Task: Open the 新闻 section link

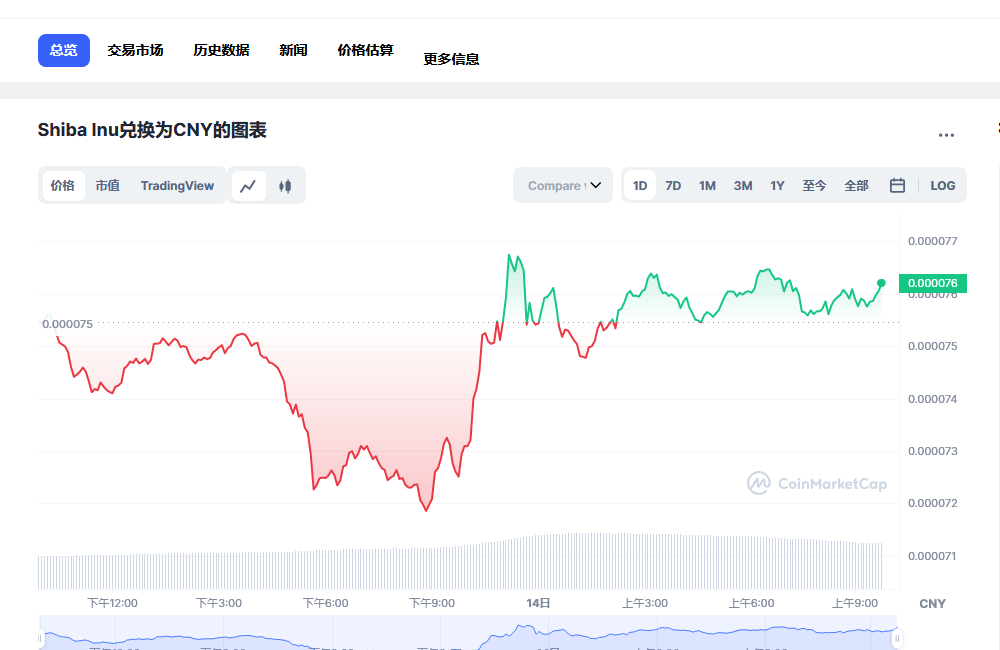Action: [x=293, y=49]
